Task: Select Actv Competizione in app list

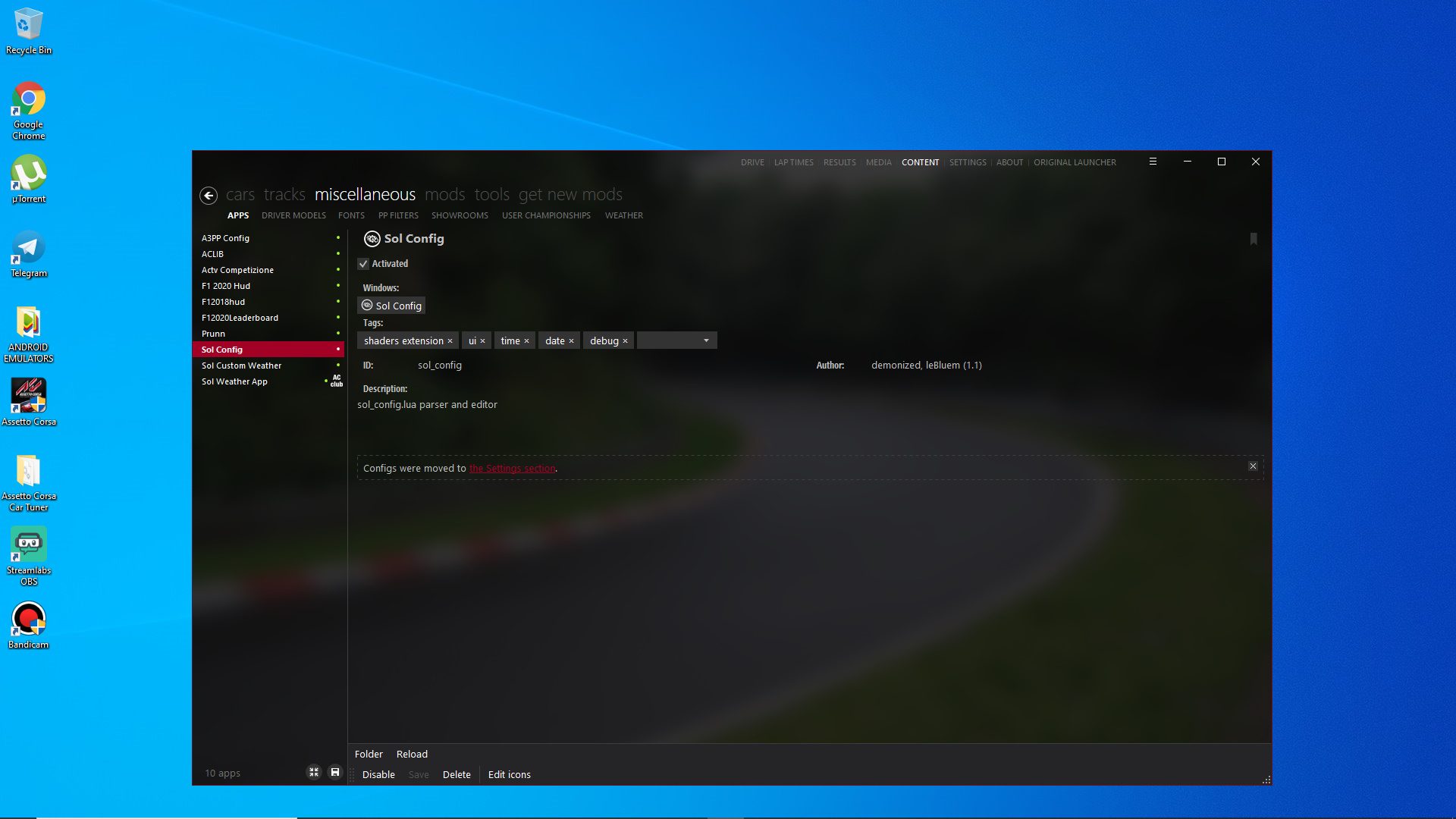Action: pos(269,270)
